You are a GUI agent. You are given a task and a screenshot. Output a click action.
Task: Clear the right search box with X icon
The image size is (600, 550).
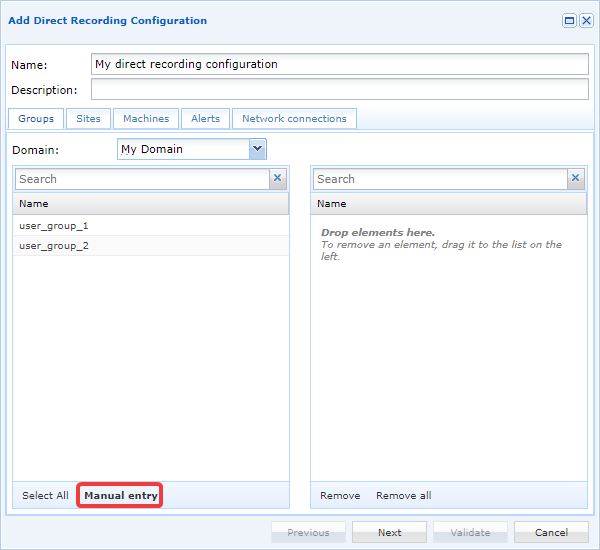575,179
